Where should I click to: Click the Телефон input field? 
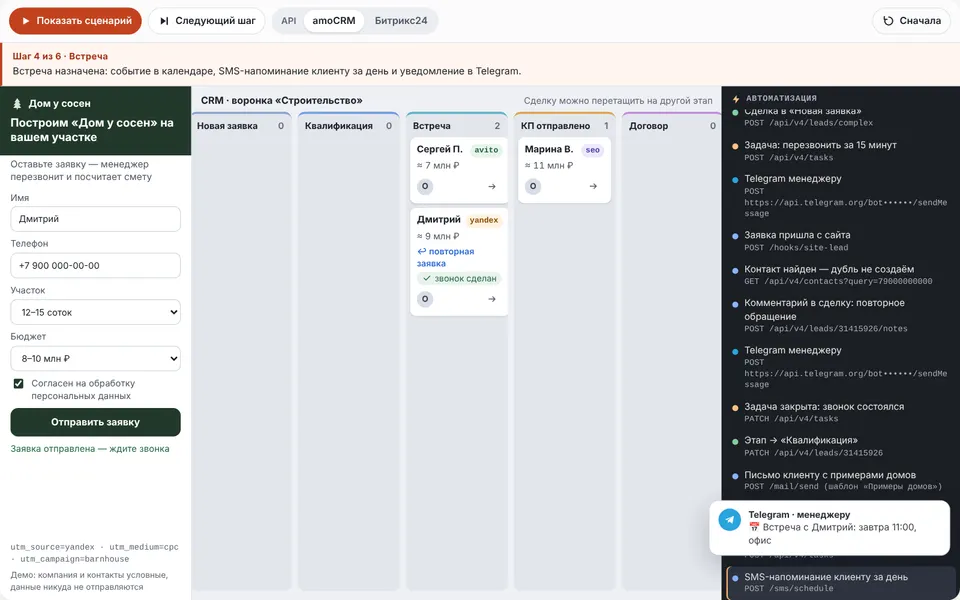click(x=96, y=266)
